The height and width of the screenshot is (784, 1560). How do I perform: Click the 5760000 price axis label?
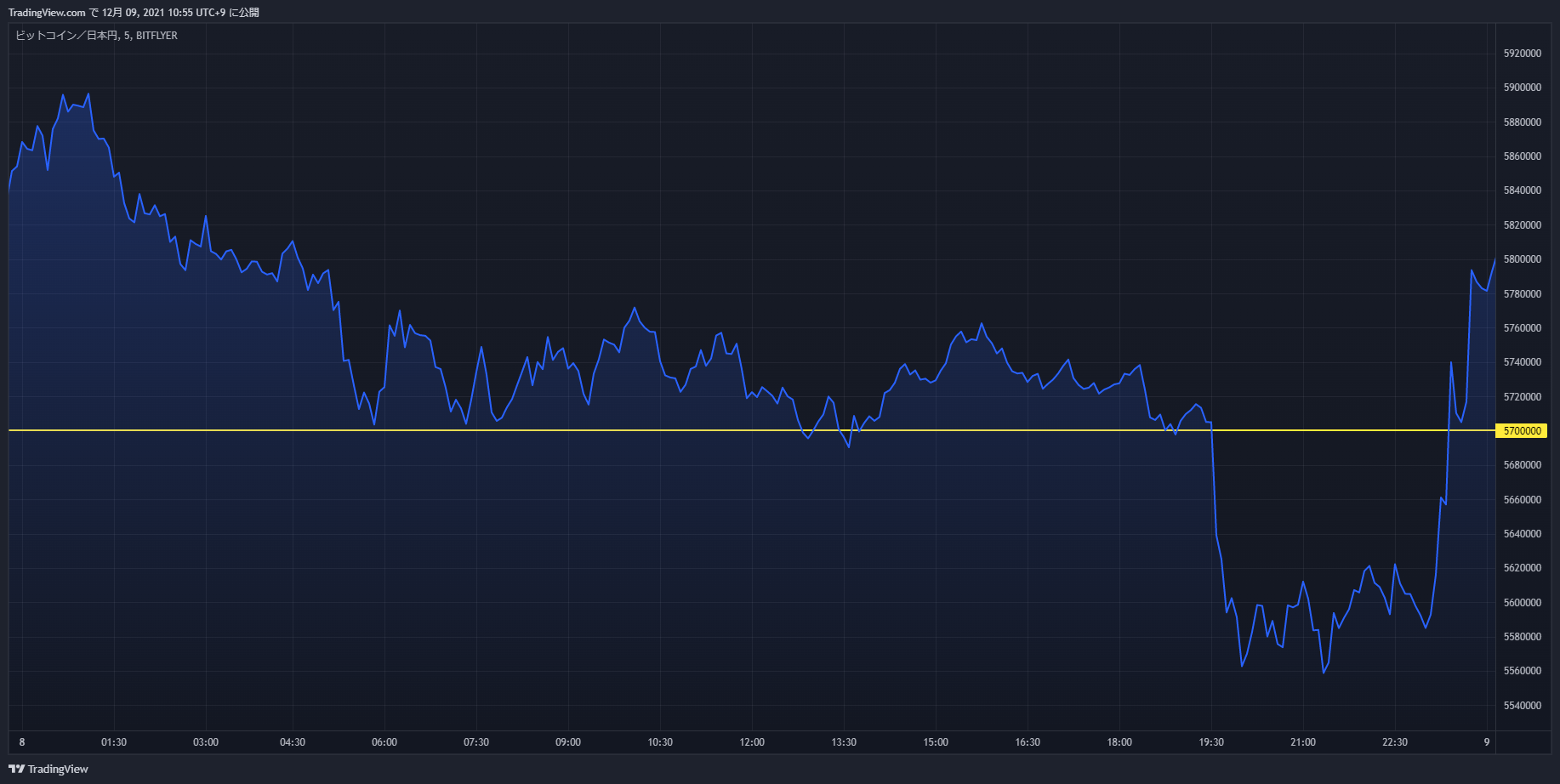coord(1523,328)
